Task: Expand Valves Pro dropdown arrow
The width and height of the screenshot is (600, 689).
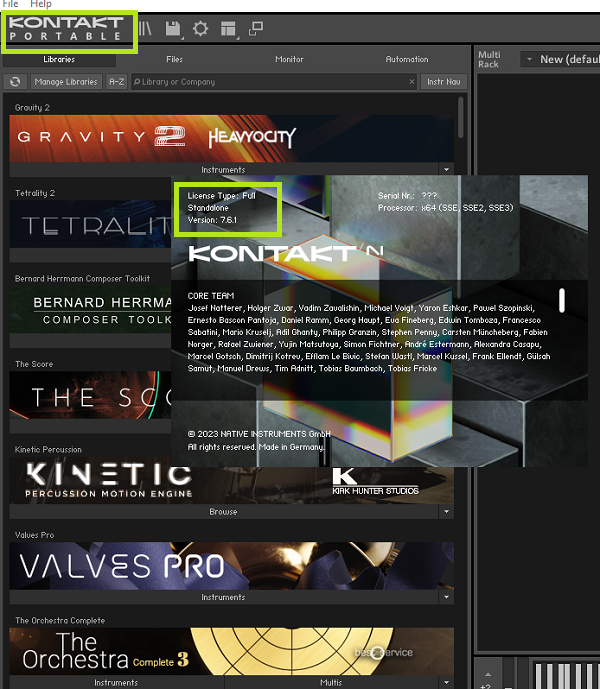Action: click(446, 597)
